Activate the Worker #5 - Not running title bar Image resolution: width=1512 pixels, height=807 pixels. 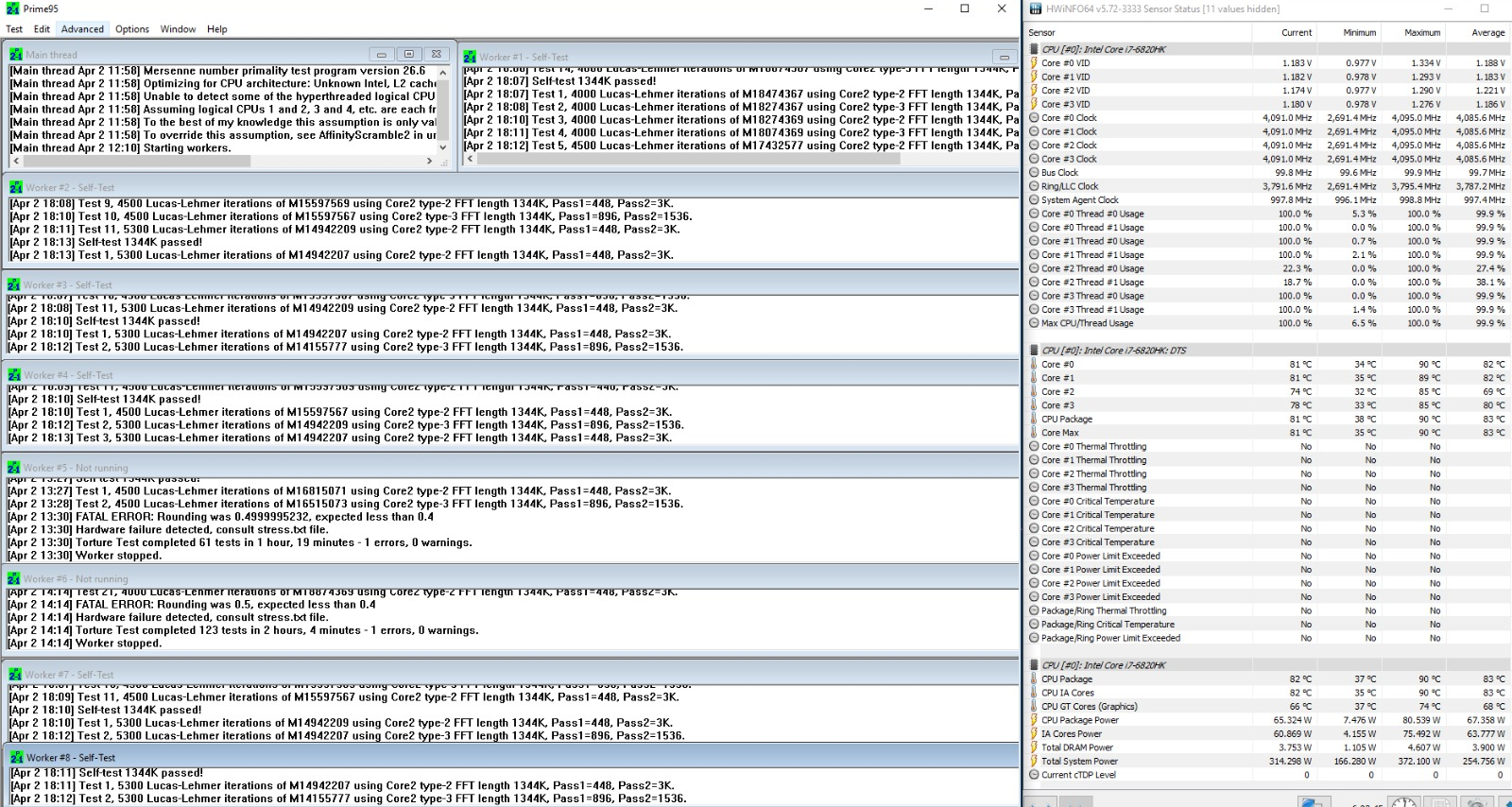tap(510, 468)
